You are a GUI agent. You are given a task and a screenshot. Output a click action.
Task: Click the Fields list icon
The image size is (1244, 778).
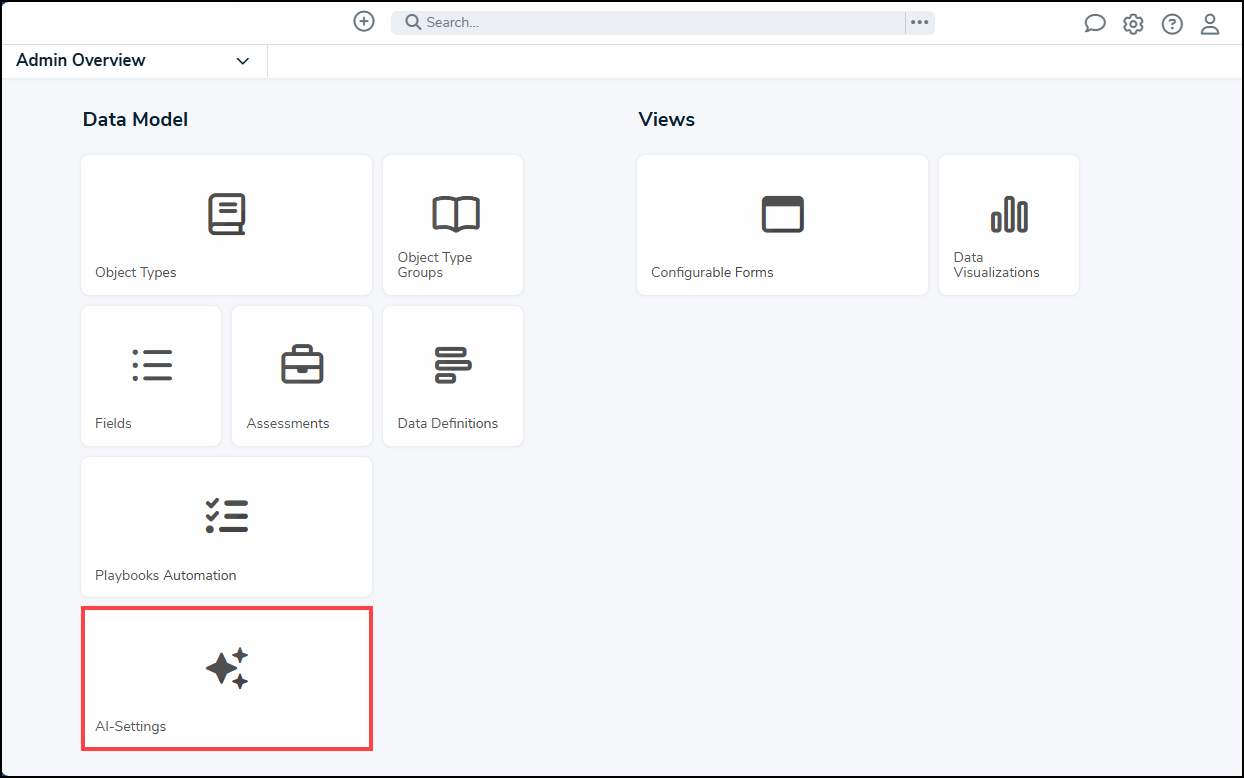[152, 365]
